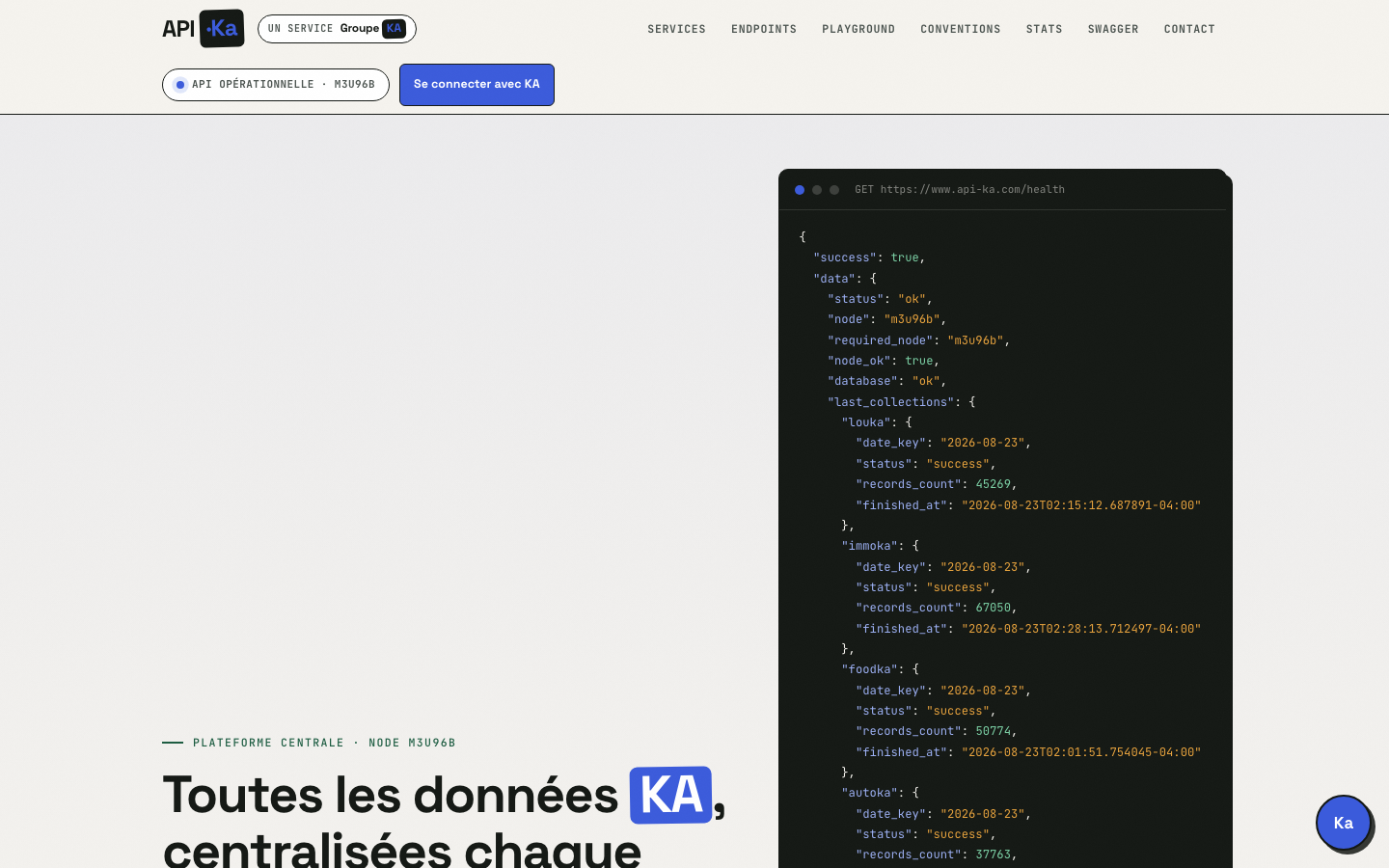Click the "success": true line
The image size is (1389, 868).
coord(869,258)
